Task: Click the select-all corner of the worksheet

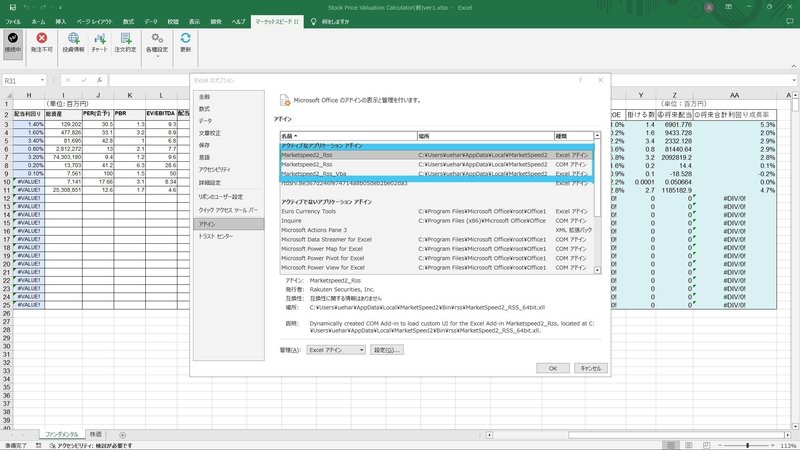Action: point(7,95)
